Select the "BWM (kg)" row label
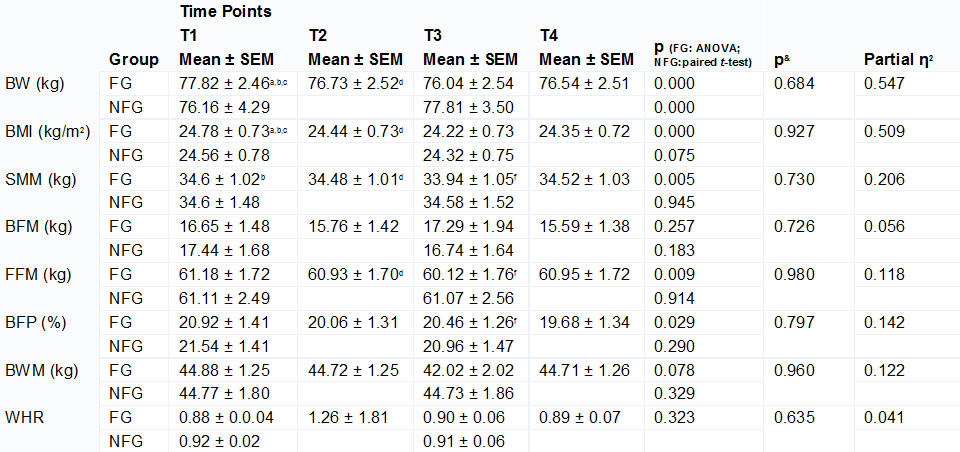Screen dimensions: 960x452 [41, 372]
